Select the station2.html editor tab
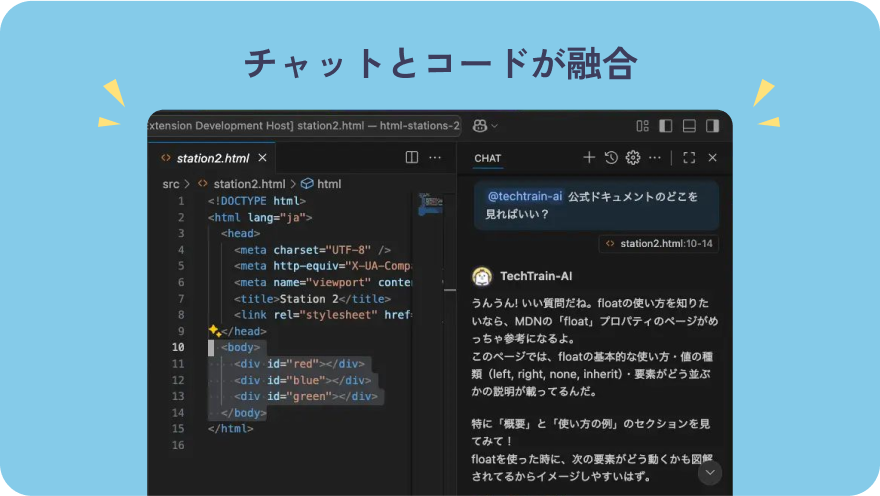Image resolution: width=880 pixels, height=496 pixels. point(212,158)
